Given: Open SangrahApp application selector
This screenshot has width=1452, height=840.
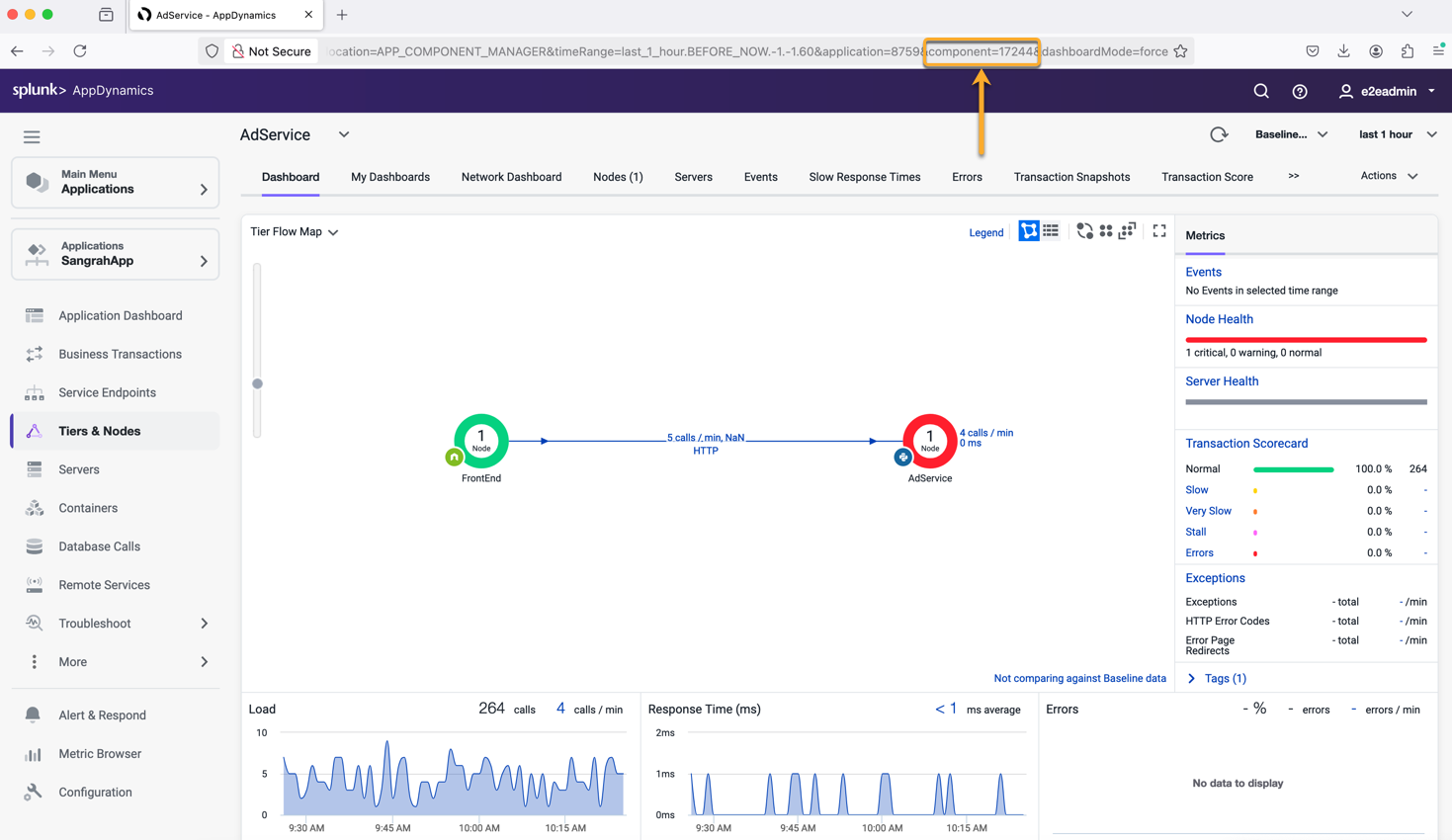Looking at the screenshot, I should pos(116,254).
